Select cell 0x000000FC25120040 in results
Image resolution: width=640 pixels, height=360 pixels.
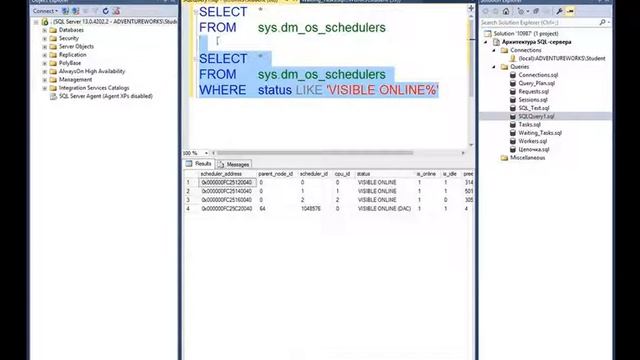tap(227, 182)
